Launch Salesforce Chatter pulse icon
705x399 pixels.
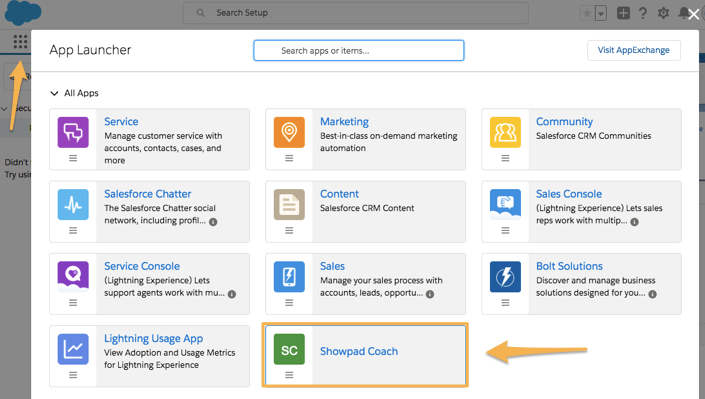tap(73, 205)
